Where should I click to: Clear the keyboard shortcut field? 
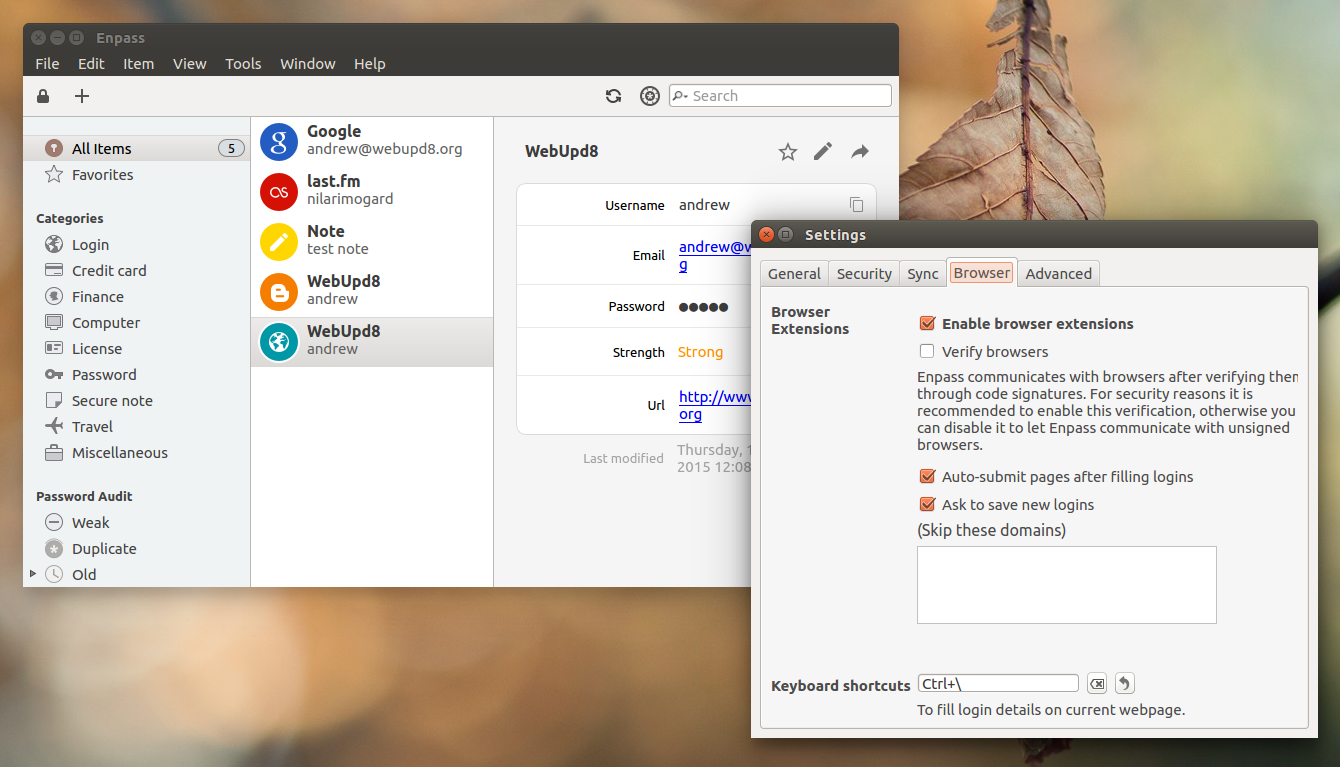[1097, 684]
